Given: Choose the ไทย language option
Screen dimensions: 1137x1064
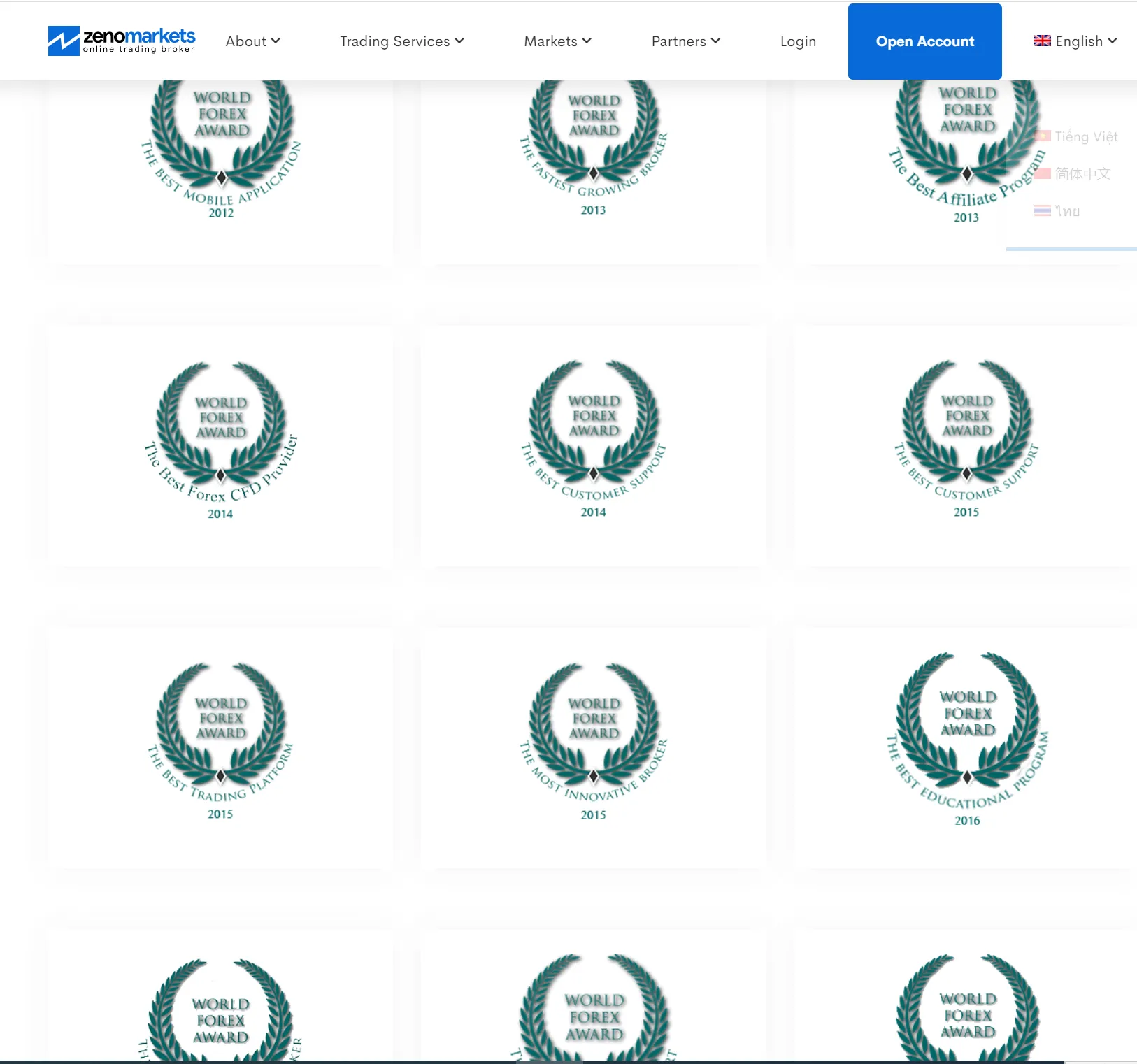Looking at the screenshot, I should pos(1057,210).
